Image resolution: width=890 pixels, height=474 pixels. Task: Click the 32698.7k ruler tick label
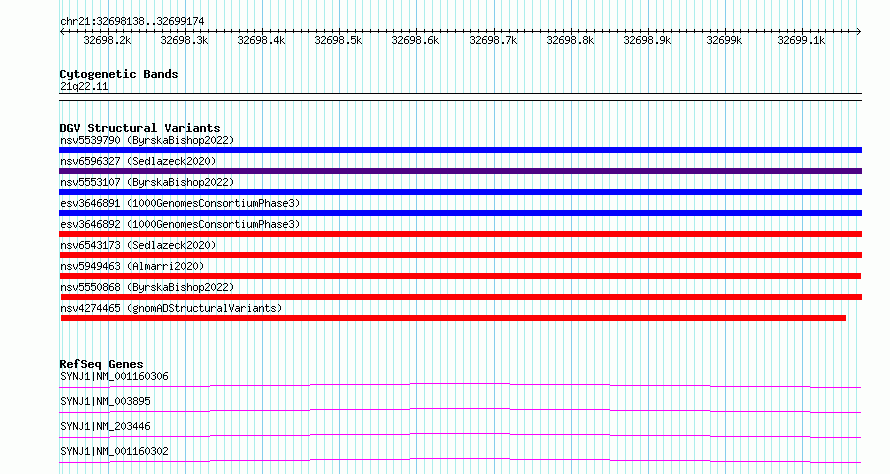(x=493, y=40)
